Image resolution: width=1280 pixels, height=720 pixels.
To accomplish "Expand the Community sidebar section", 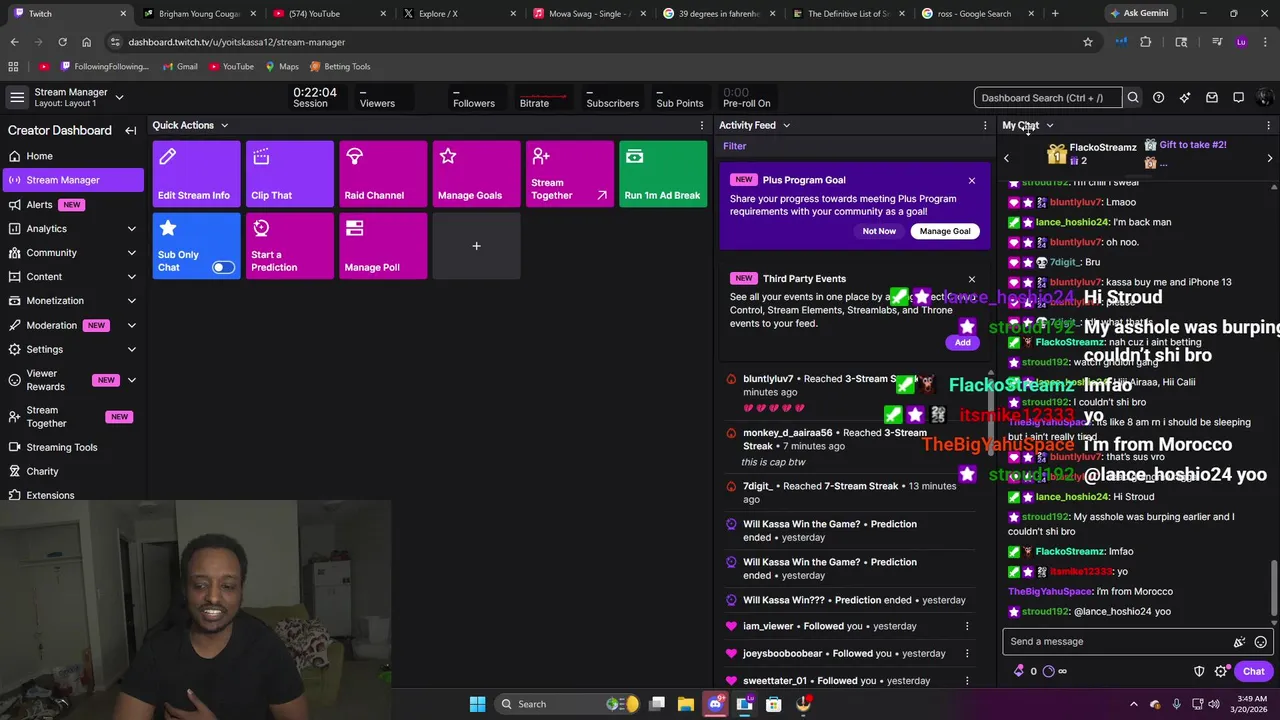I will click(131, 253).
